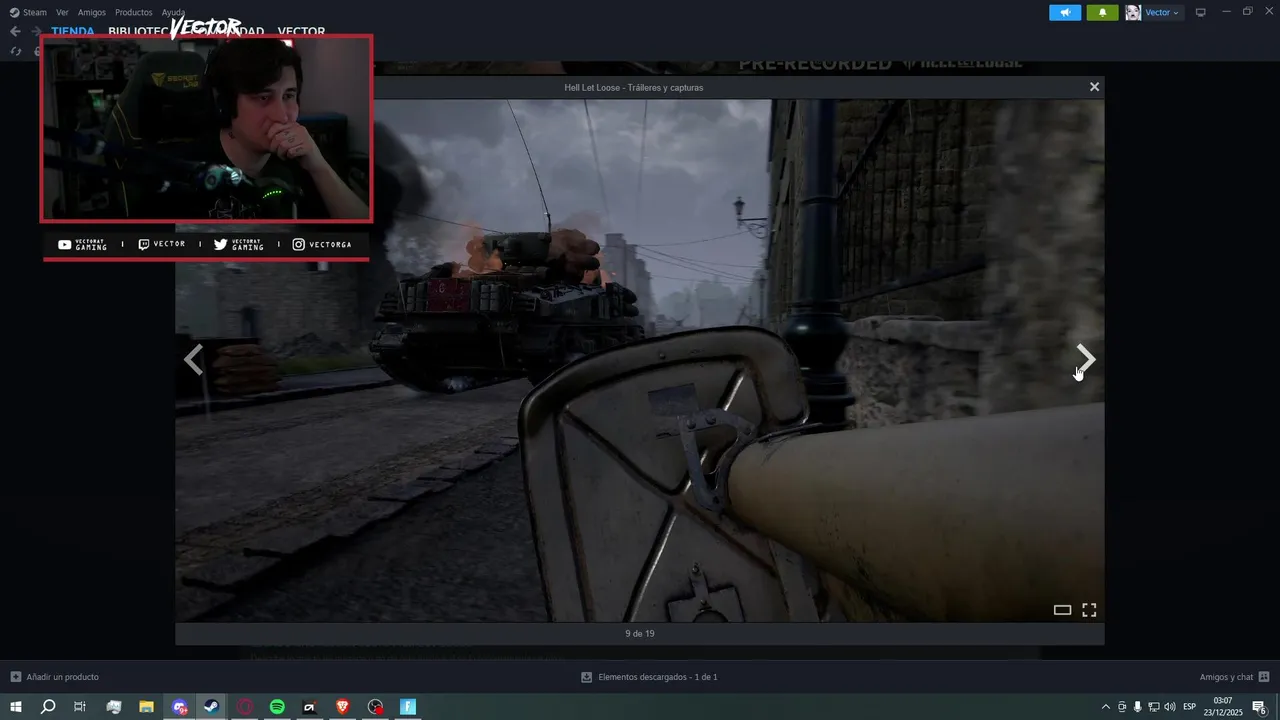Click the main Hell Let Loose screenshot
The image size is (1280, 720).
pos(640,360)
